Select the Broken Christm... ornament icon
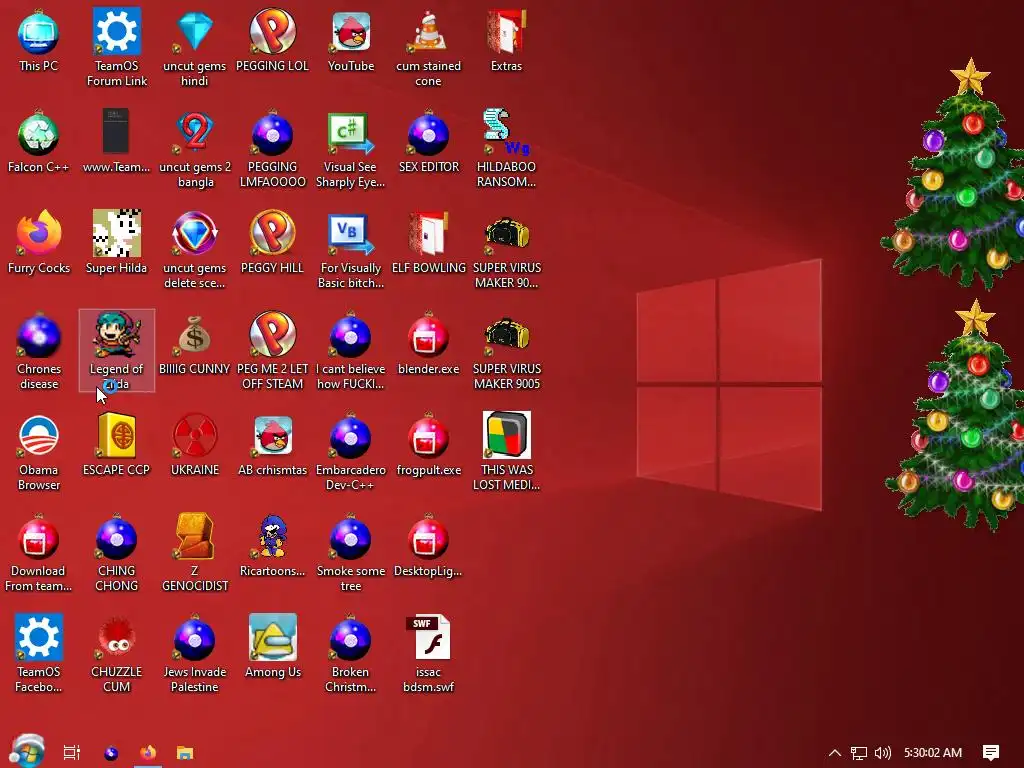The height and width of the screenshot is (768, 1024). click(351, 653)
